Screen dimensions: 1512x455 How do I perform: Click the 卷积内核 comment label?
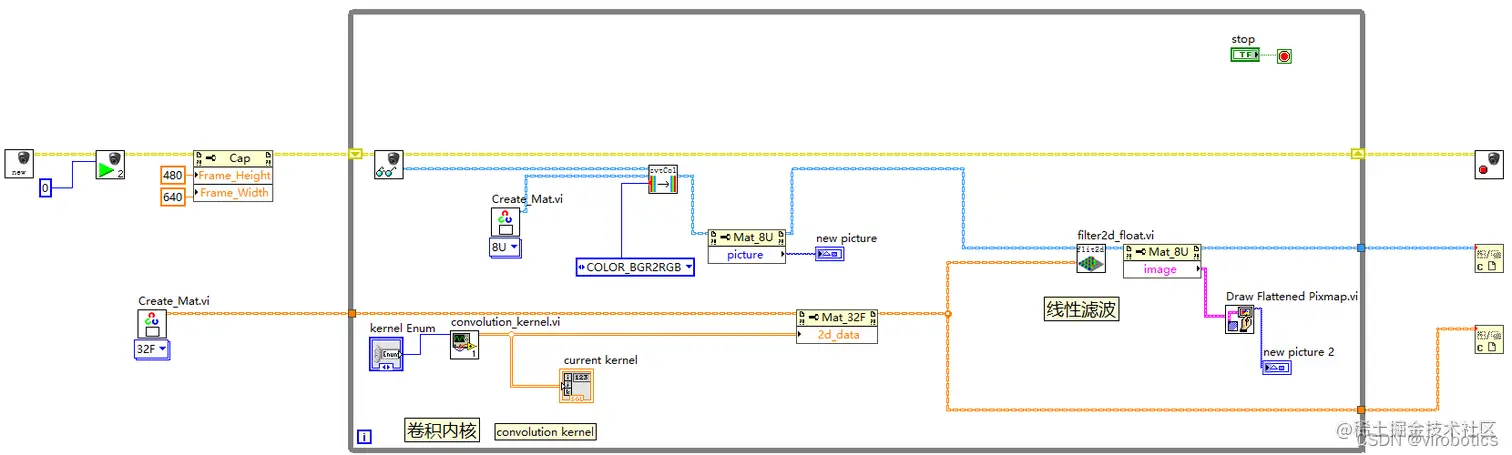click(x=442, y=431)
